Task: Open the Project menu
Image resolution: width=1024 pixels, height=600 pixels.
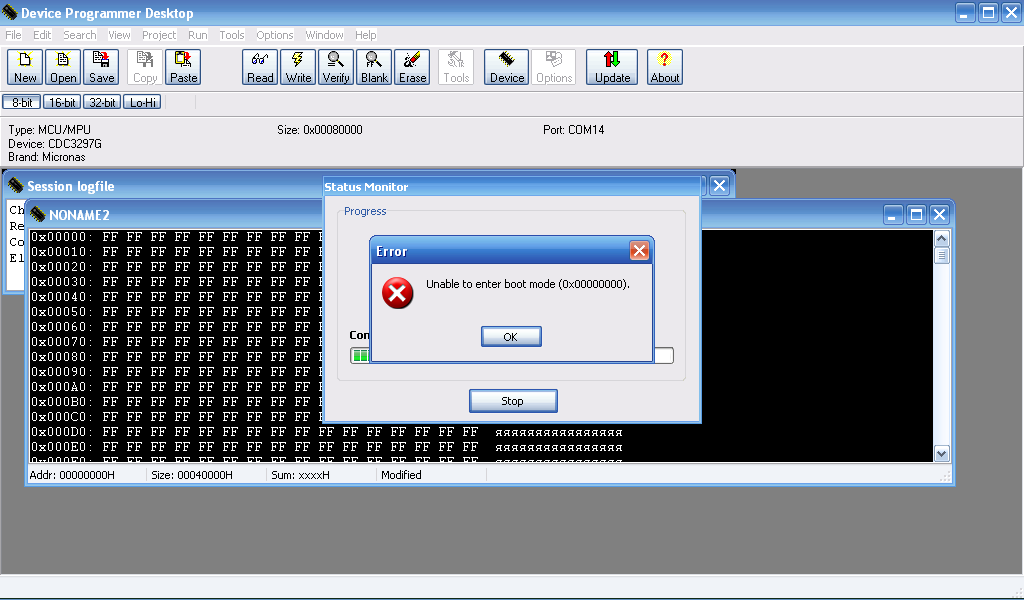Action: (x=159, y=35)
